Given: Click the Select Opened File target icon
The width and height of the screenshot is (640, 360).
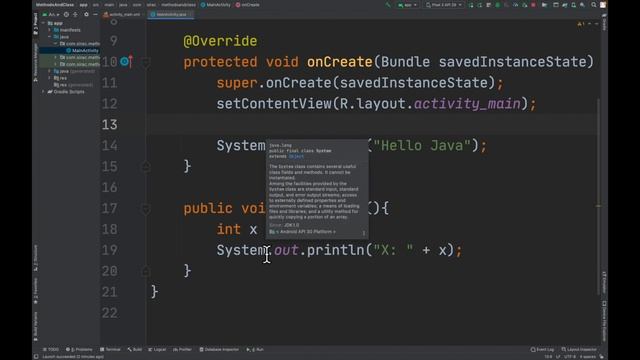Looking at the screenshot, I should pos(67,14).
